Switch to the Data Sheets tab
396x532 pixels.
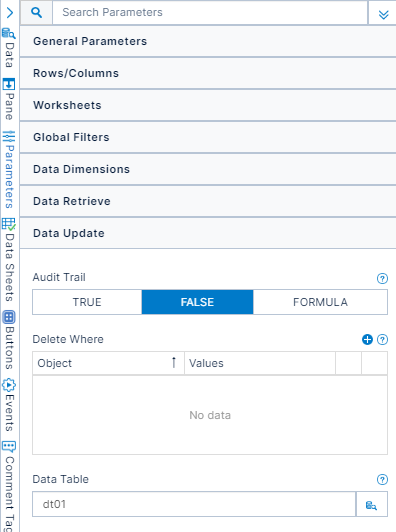(9, 260)
